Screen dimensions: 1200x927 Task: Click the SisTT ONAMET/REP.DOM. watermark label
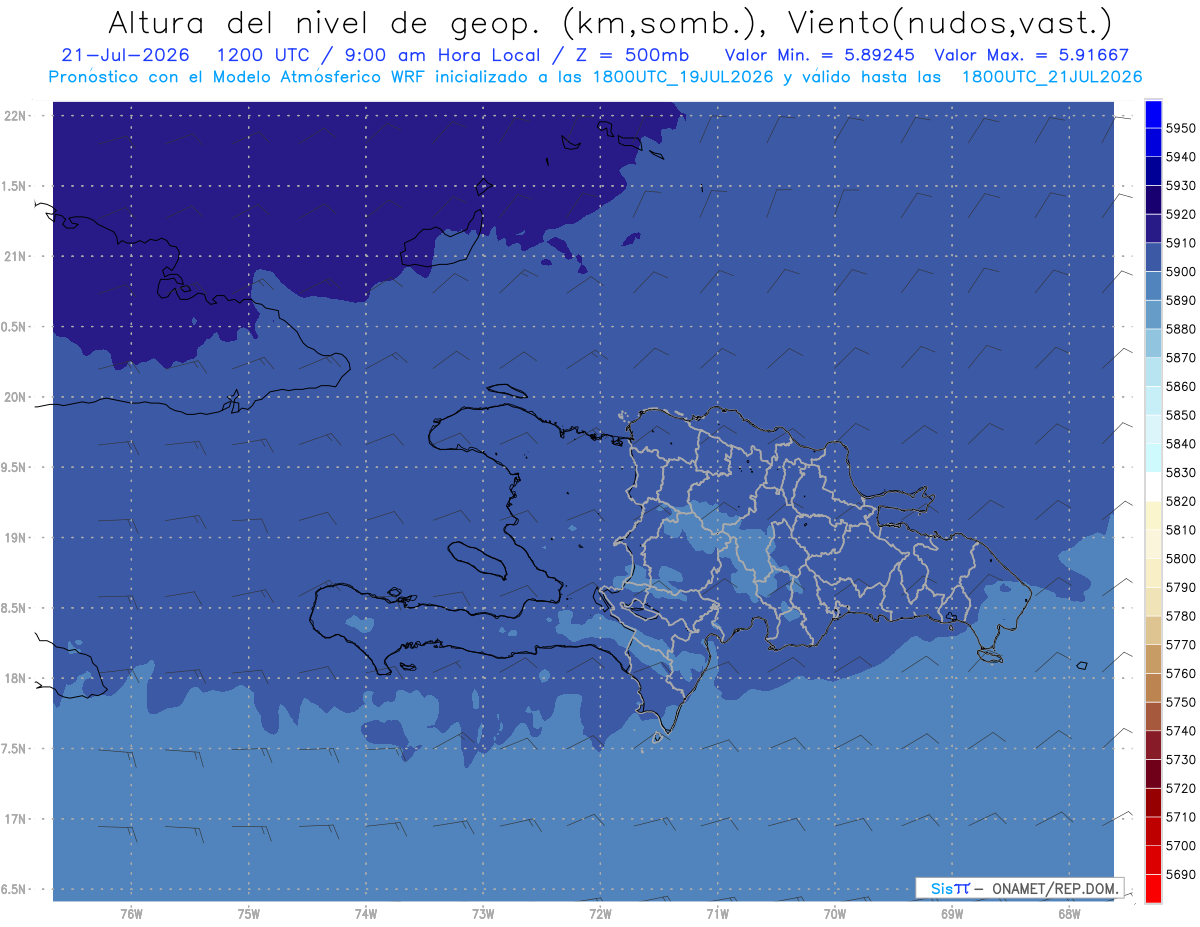pyautogui.click(x=1019, y=888)
